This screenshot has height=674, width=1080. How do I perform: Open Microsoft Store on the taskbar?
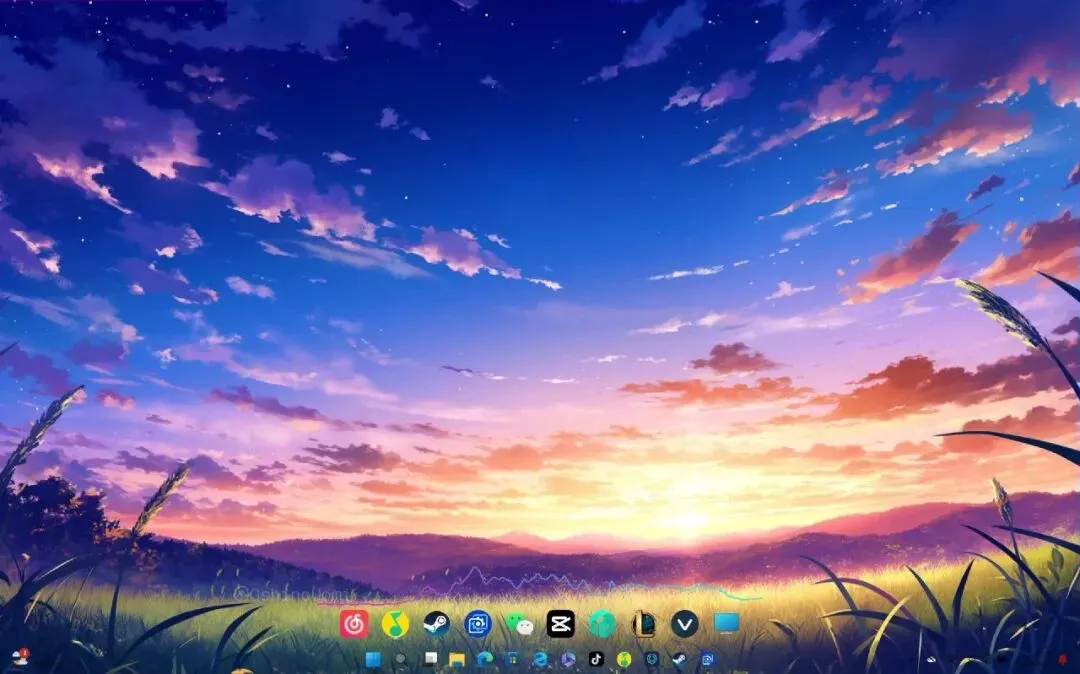tap(512, 660)
